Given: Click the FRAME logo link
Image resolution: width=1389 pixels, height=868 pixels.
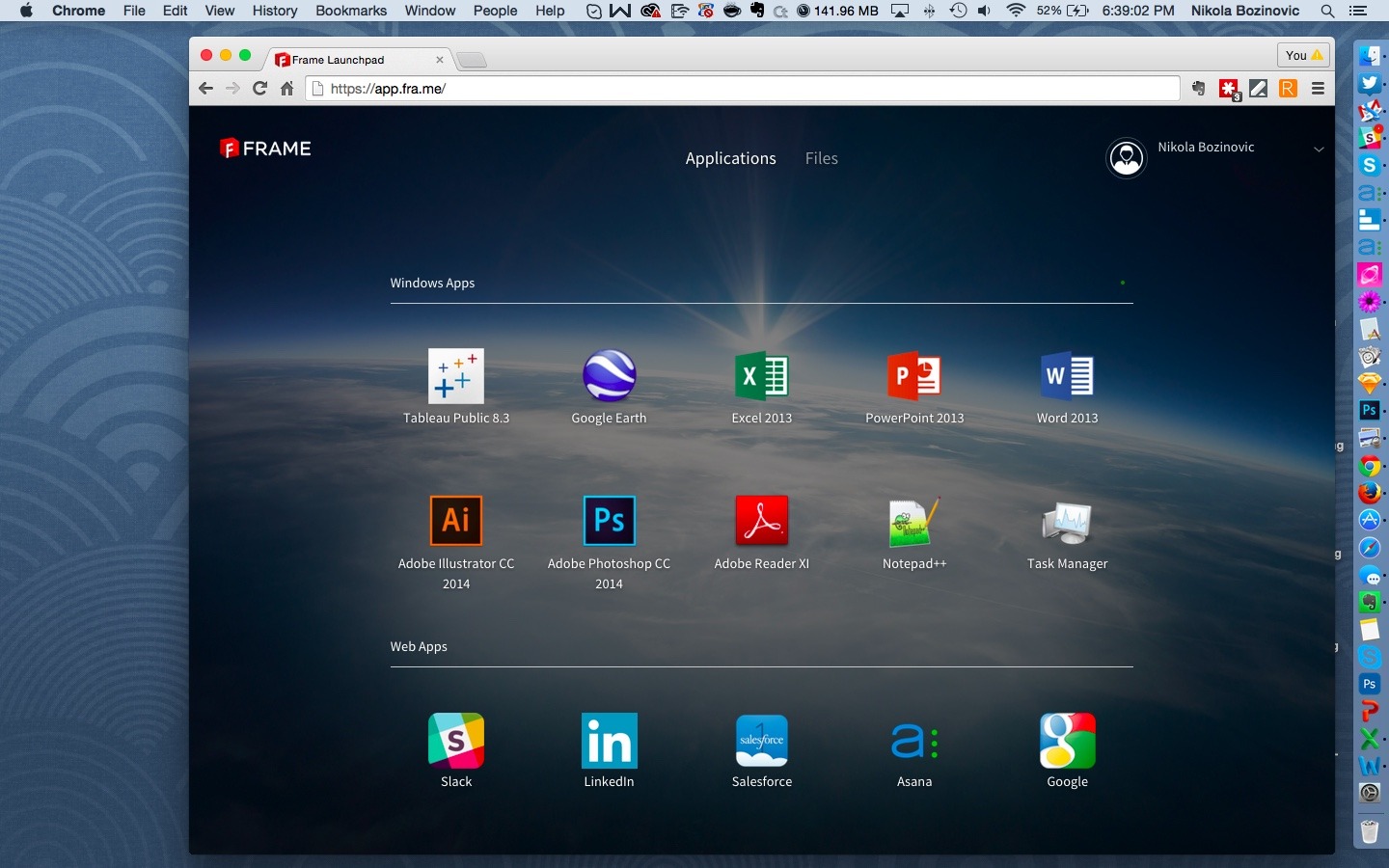Looking at the screenshot, I should (265, 149).
